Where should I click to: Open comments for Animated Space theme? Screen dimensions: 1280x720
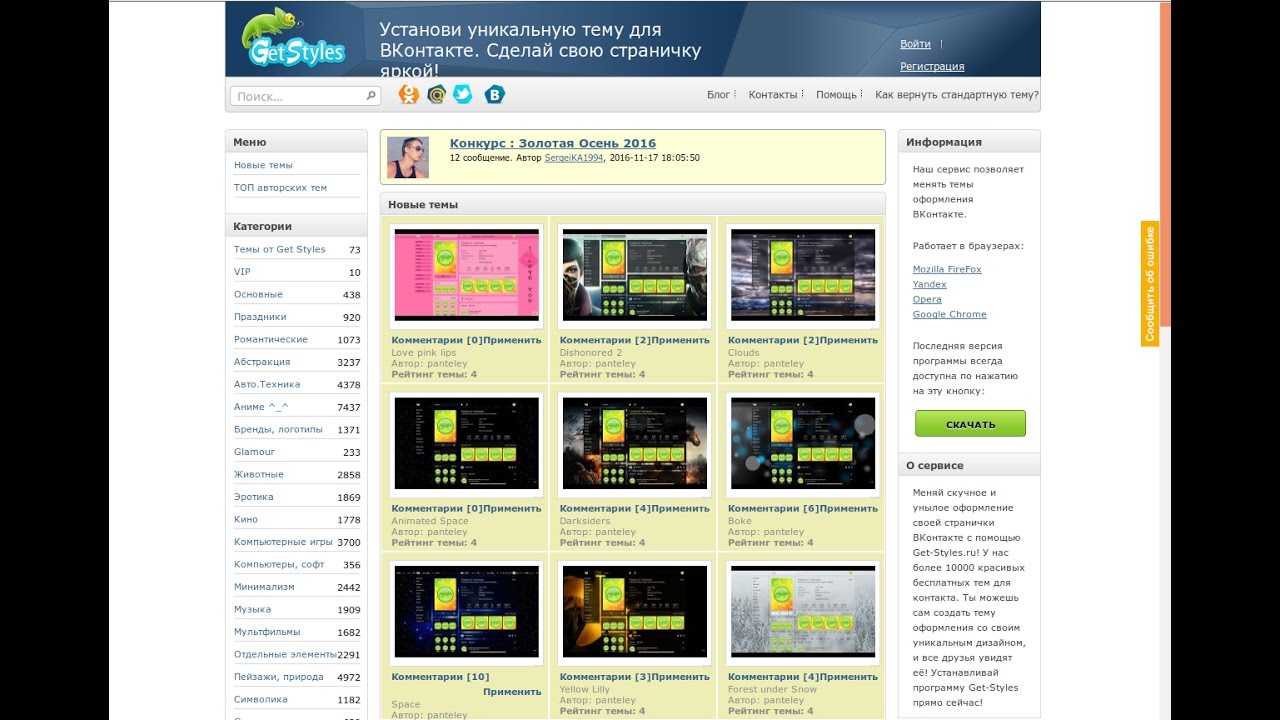click(x=437, y=508)
